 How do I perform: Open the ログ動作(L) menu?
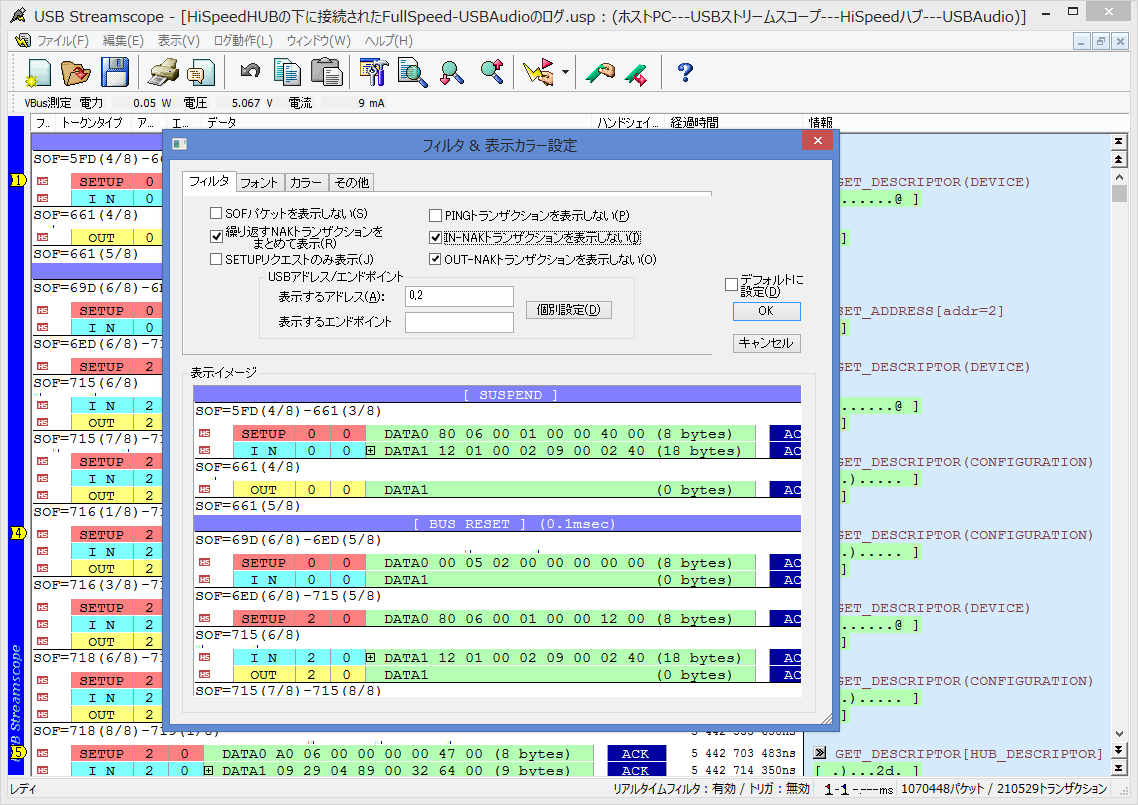pos(243,41)
